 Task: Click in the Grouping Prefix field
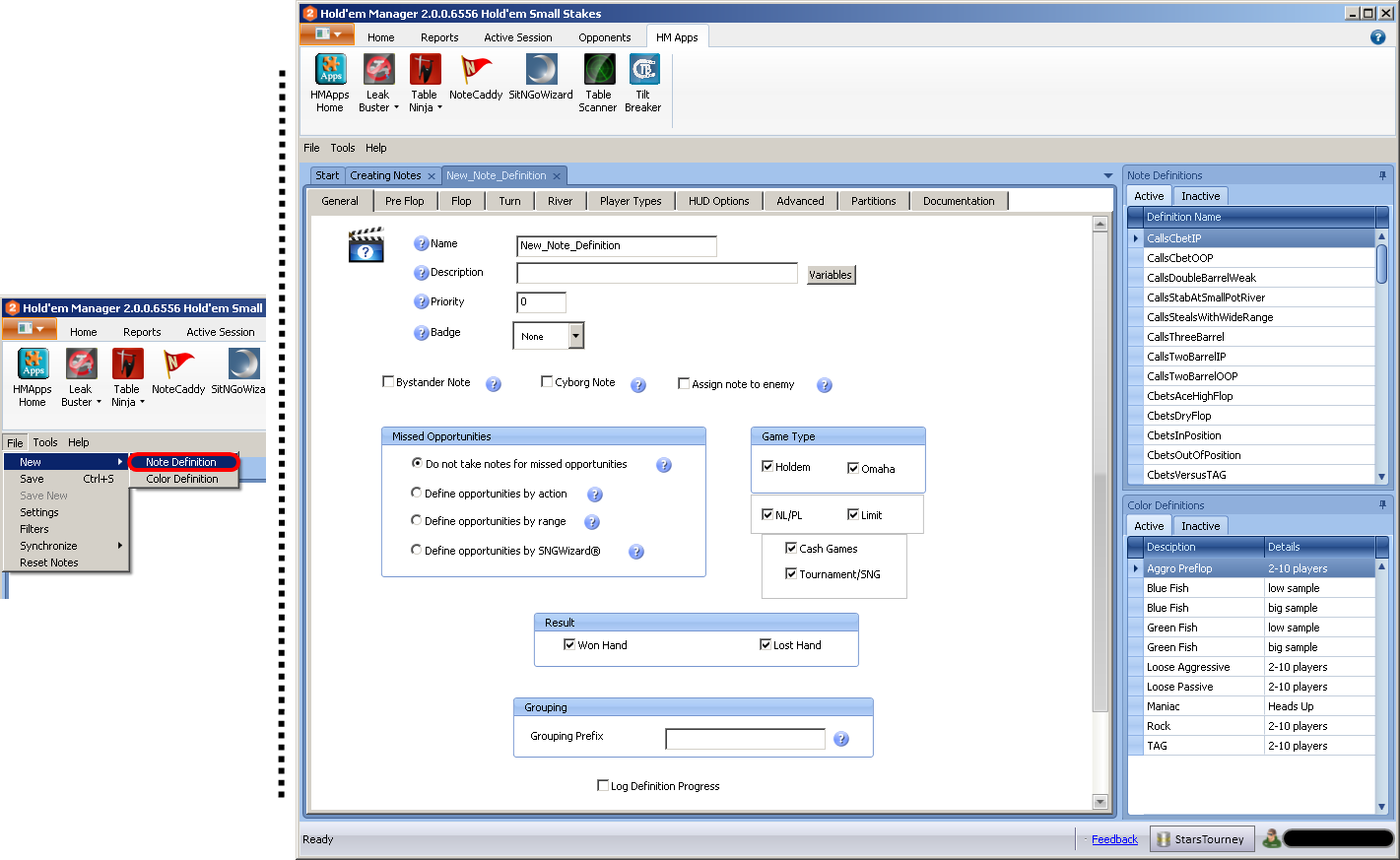745,739
